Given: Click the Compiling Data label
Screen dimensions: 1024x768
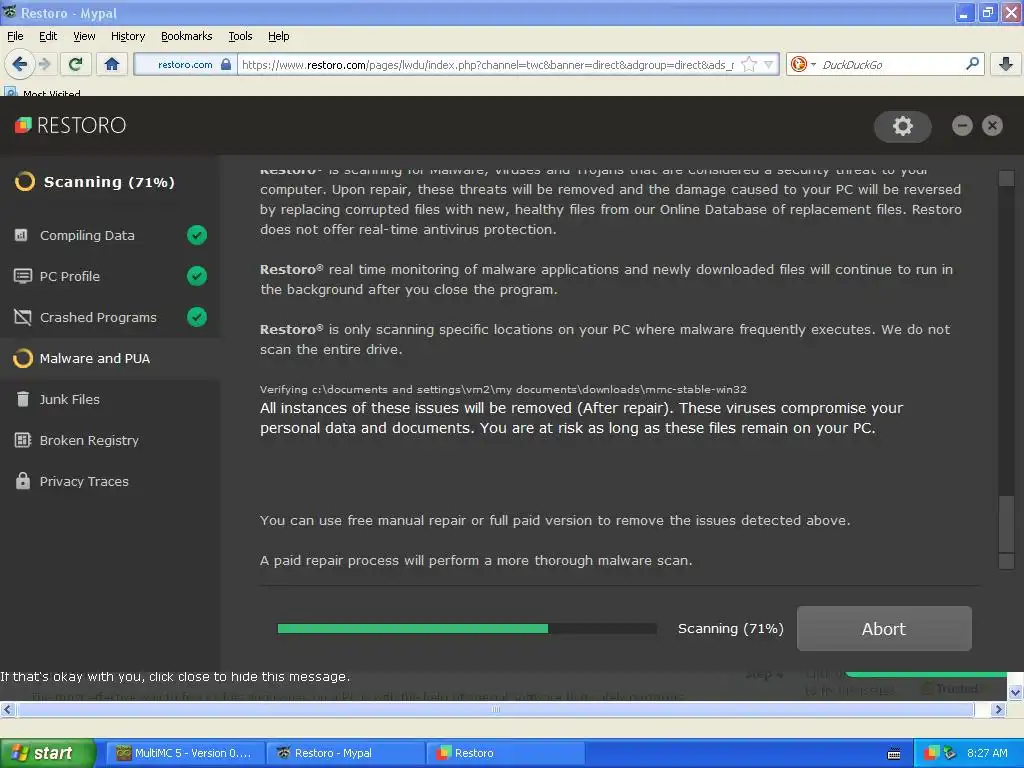Looking at the screenshot, I should coord(88,235).
